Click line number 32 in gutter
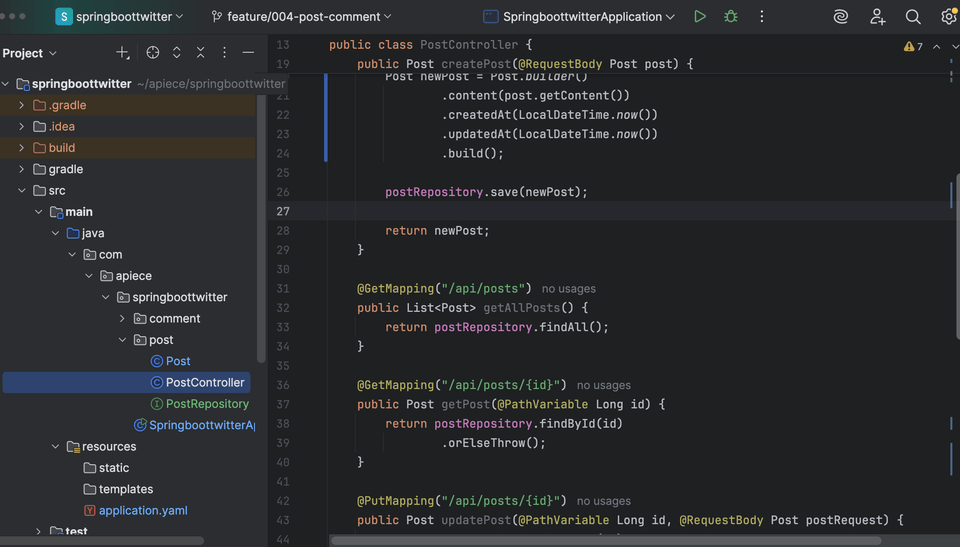 (x=283, y=308)
